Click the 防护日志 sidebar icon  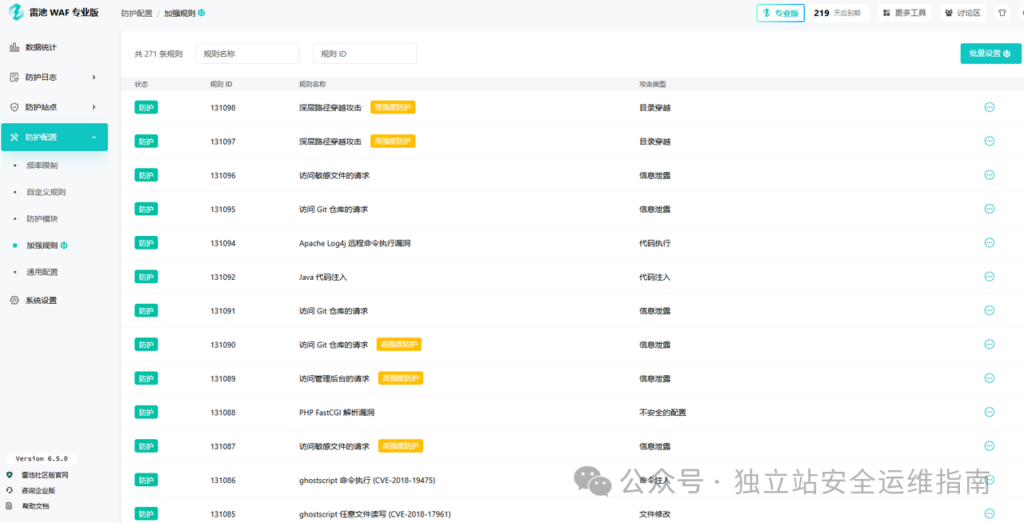(14, 77)
